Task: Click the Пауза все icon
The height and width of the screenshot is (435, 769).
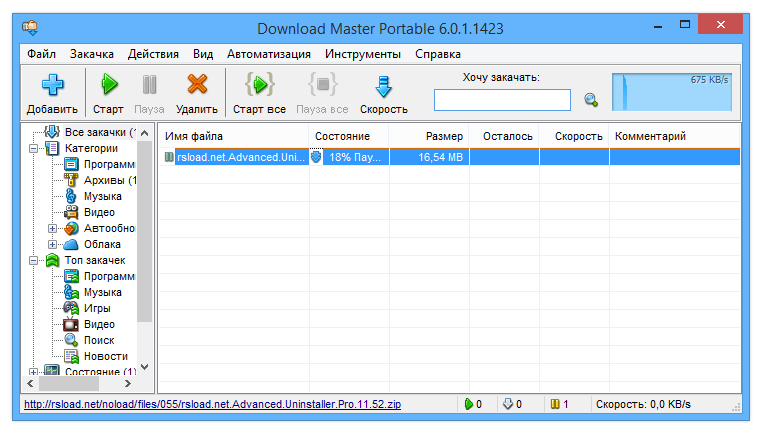Action: point(322,85)
